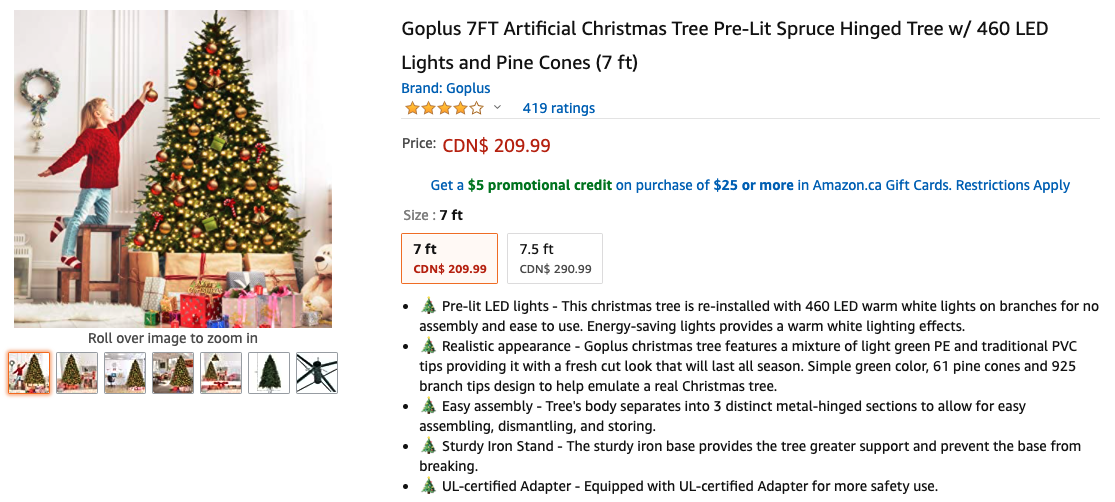Choose the 7.5 ft size option
Viewport: 1115px width, 502px height.
(x=555, y=258)
